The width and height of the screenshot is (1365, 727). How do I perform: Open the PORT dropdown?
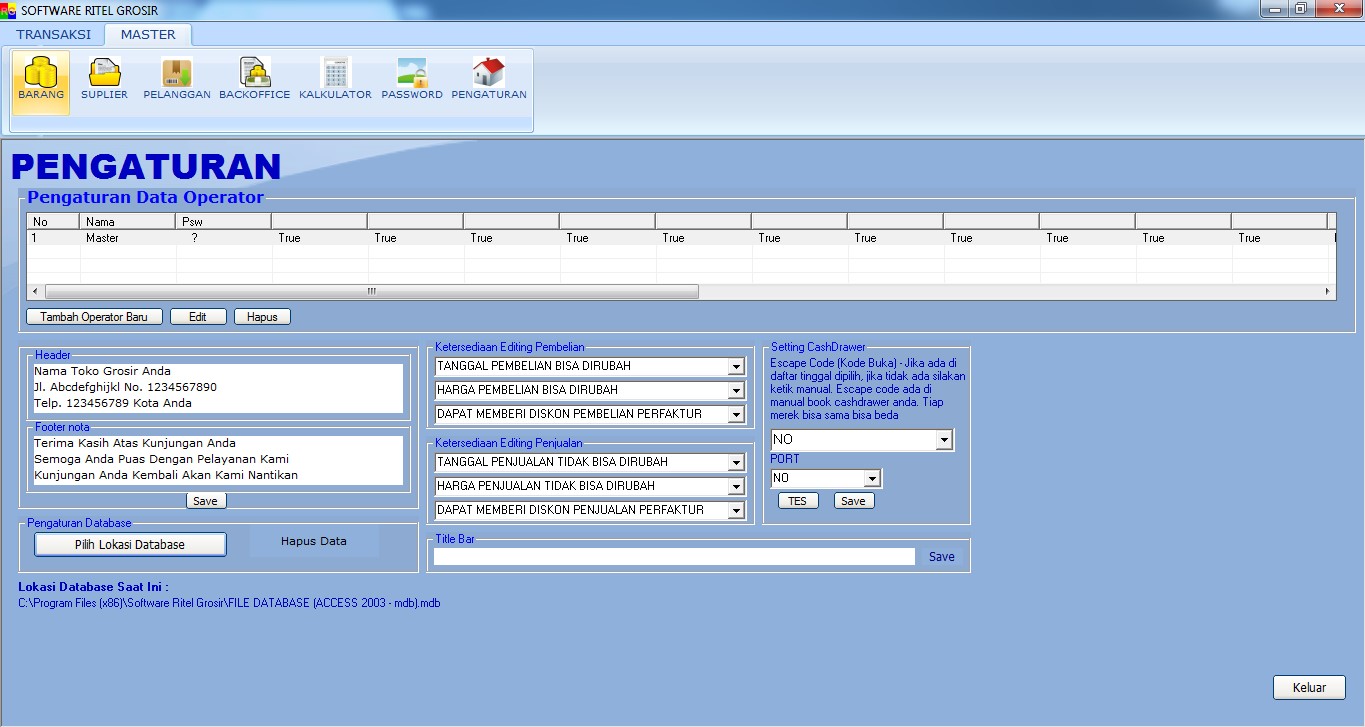tap(872, 478)
